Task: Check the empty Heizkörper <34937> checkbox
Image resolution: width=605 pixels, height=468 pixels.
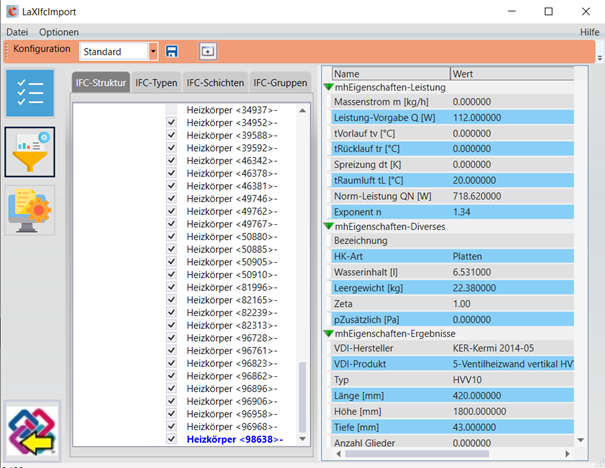Action: coord(171,110)
